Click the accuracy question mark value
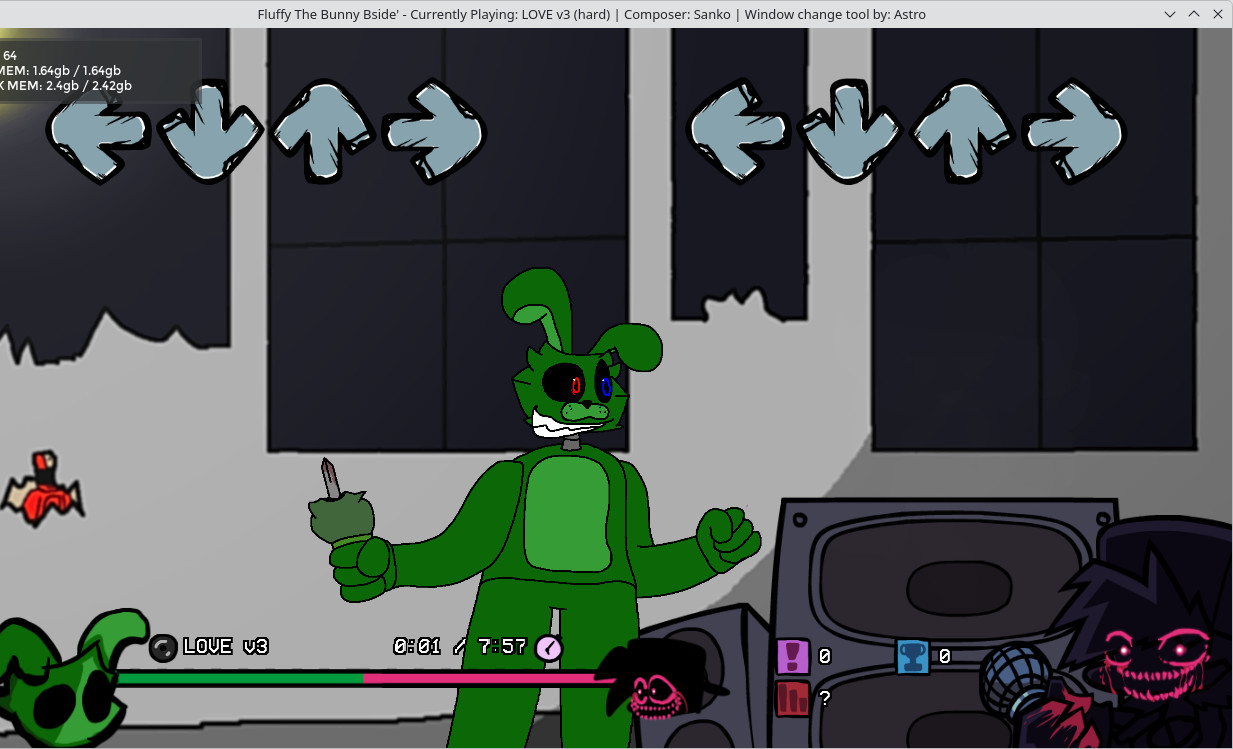 824,699
